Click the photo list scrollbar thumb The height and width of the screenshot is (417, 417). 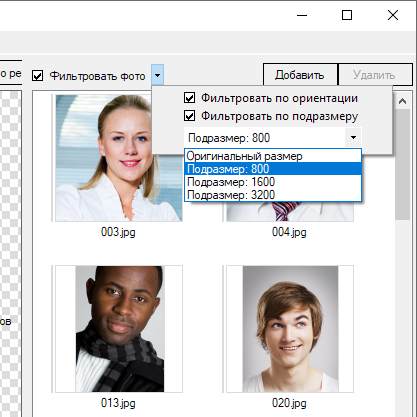coord(402,164)
